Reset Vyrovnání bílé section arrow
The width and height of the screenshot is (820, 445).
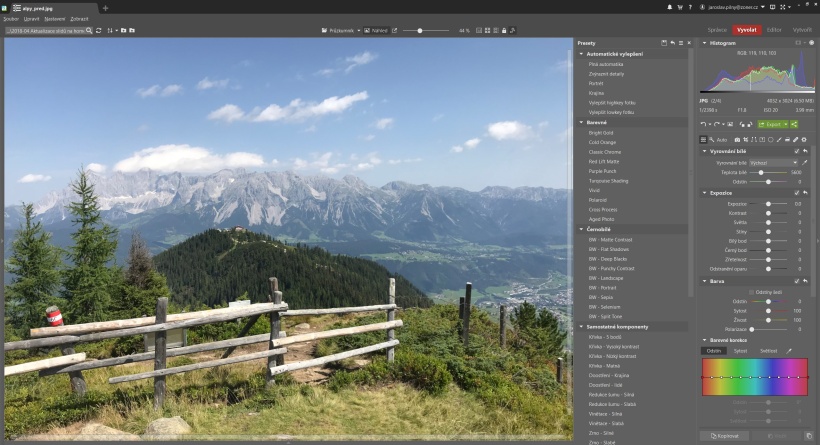pyautogui.click(x=805, y=151)
